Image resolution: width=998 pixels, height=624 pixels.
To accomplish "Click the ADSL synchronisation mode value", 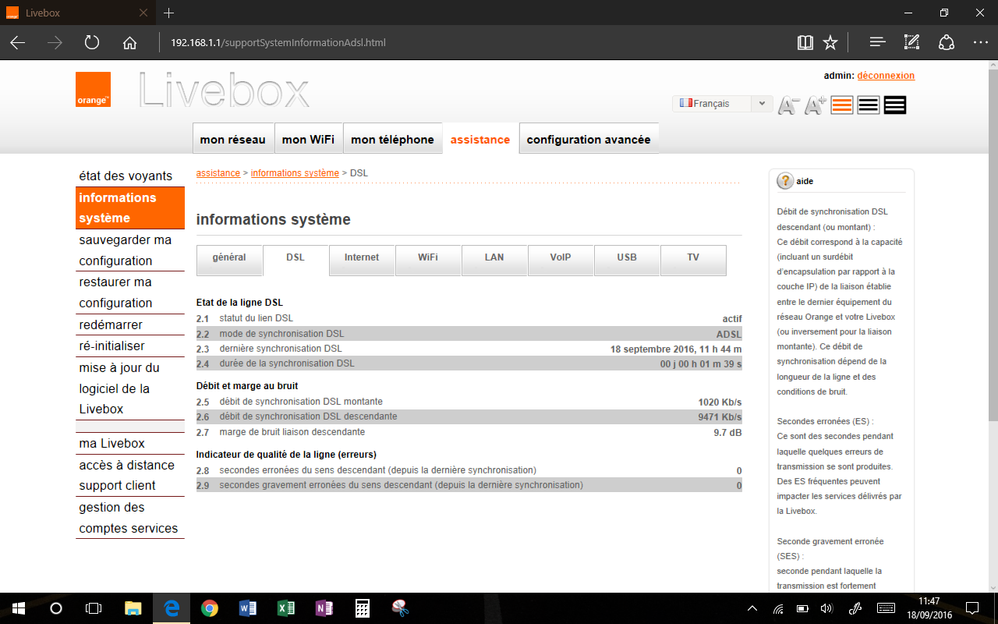I will [729, 334].
